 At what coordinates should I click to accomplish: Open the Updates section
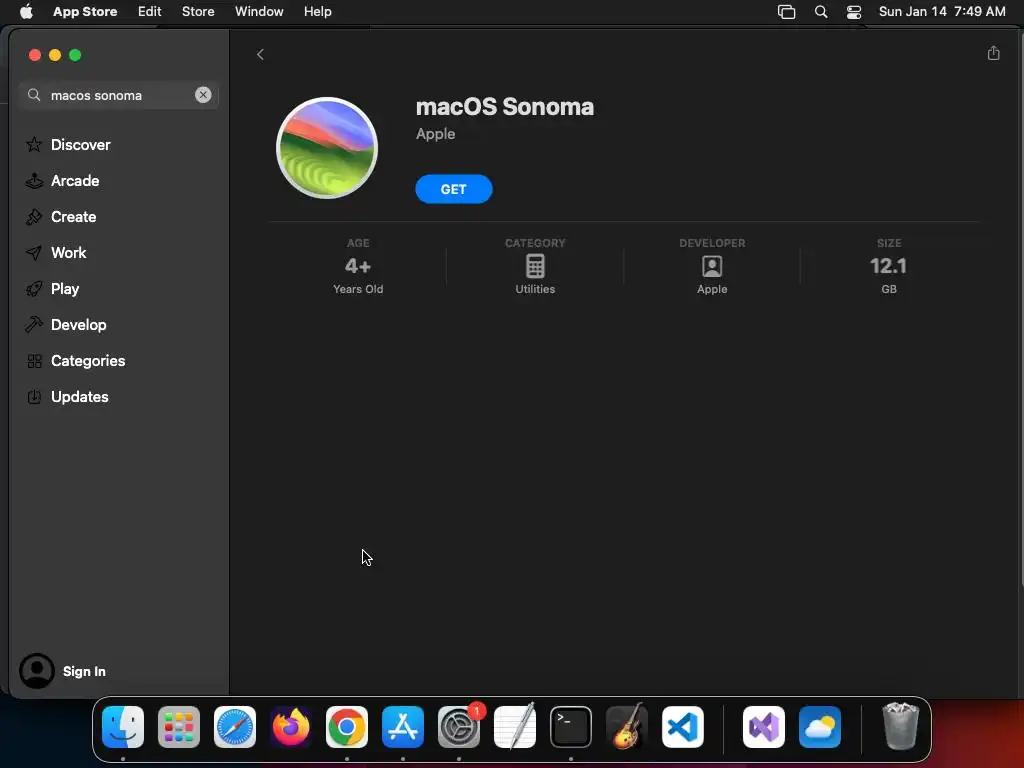point(67,396)
